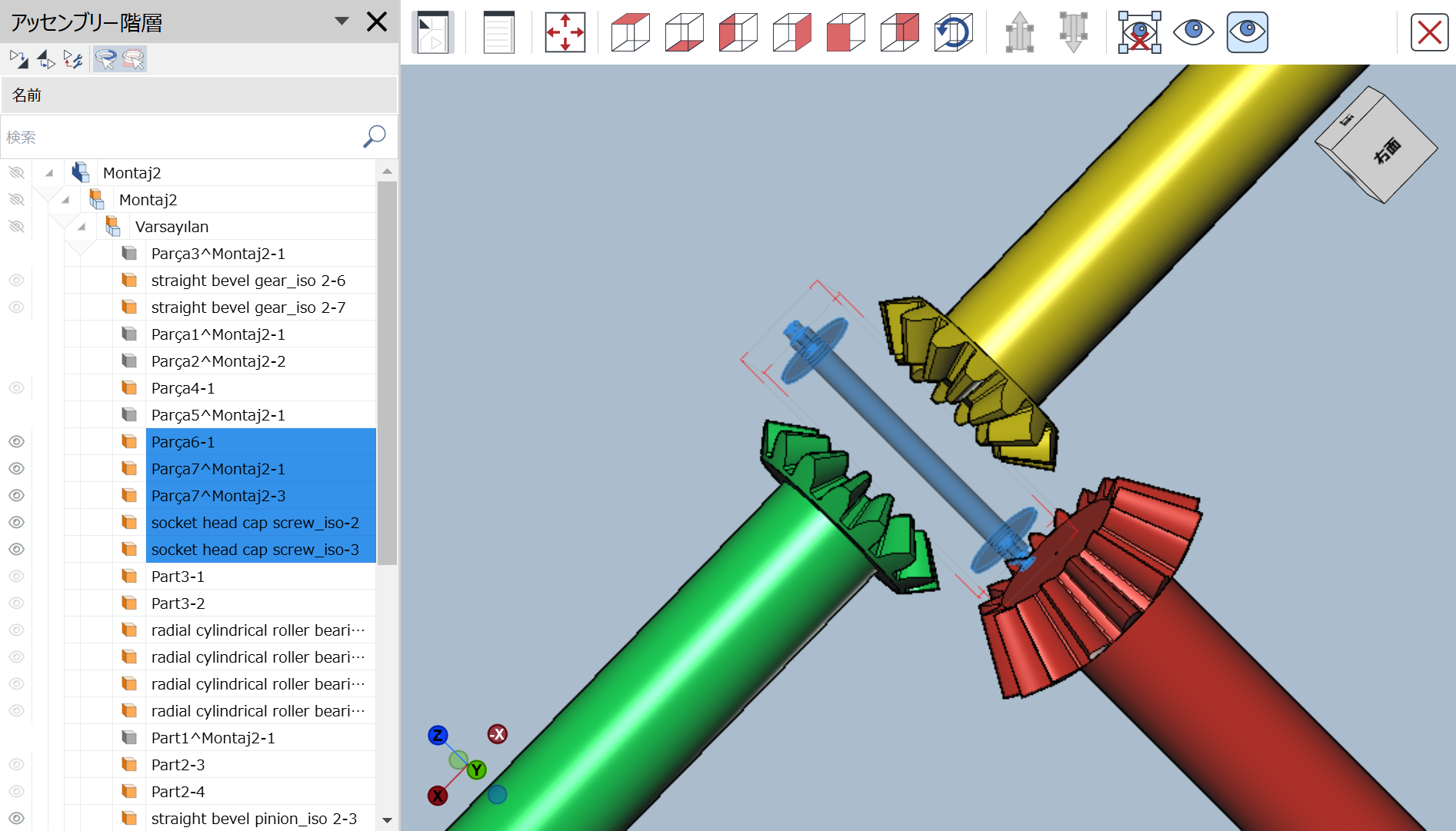Click the zoom-to-fit red arrows icon
Viewport: 1456px width, 831px height.
click(565, 32)
